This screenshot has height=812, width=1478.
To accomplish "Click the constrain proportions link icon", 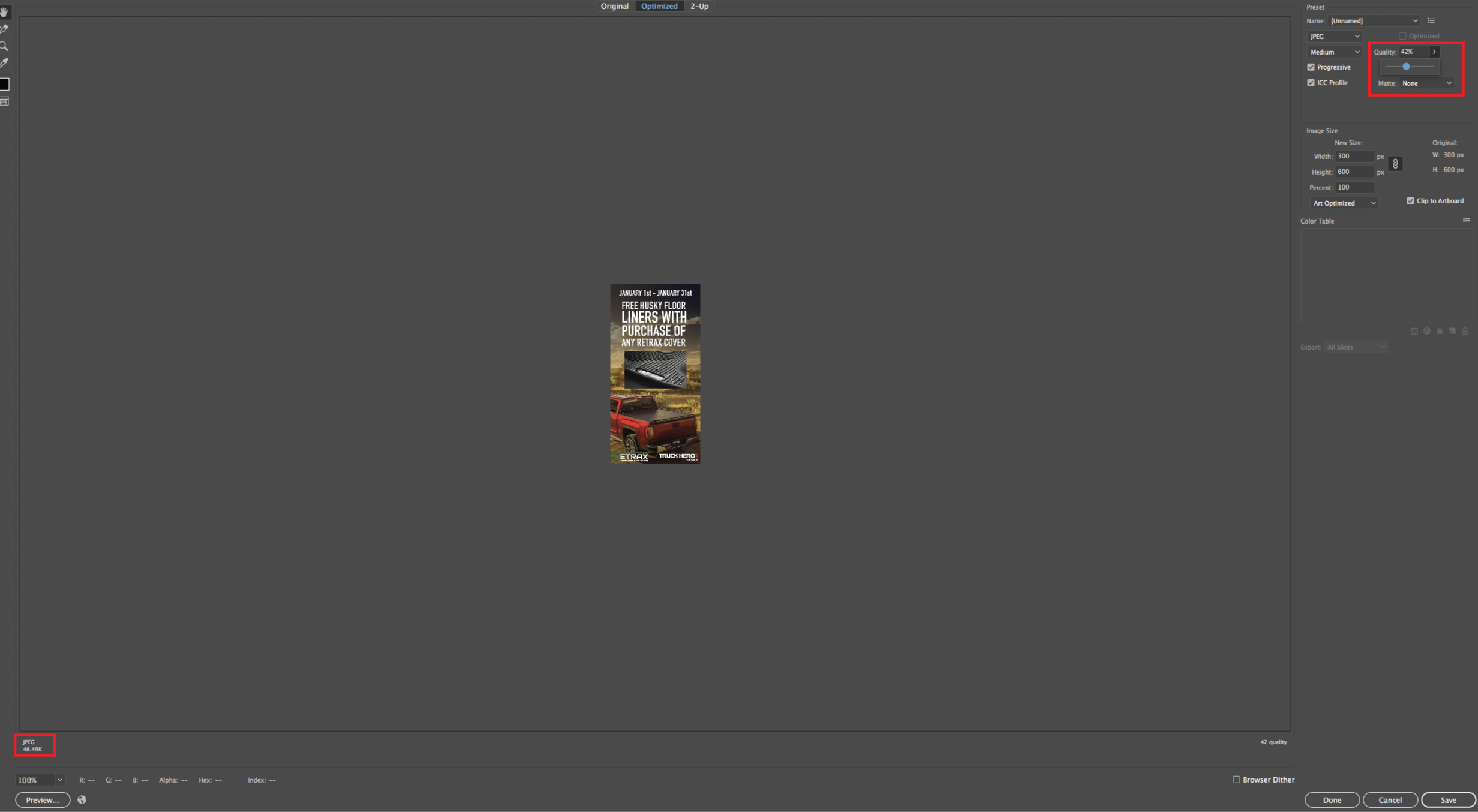I will tap(1395, 164).
